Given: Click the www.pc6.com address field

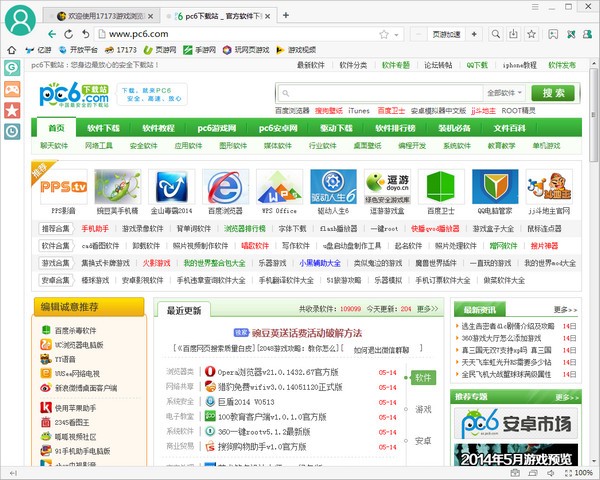Looking at the screenshot, I should (x=237, y=34).
